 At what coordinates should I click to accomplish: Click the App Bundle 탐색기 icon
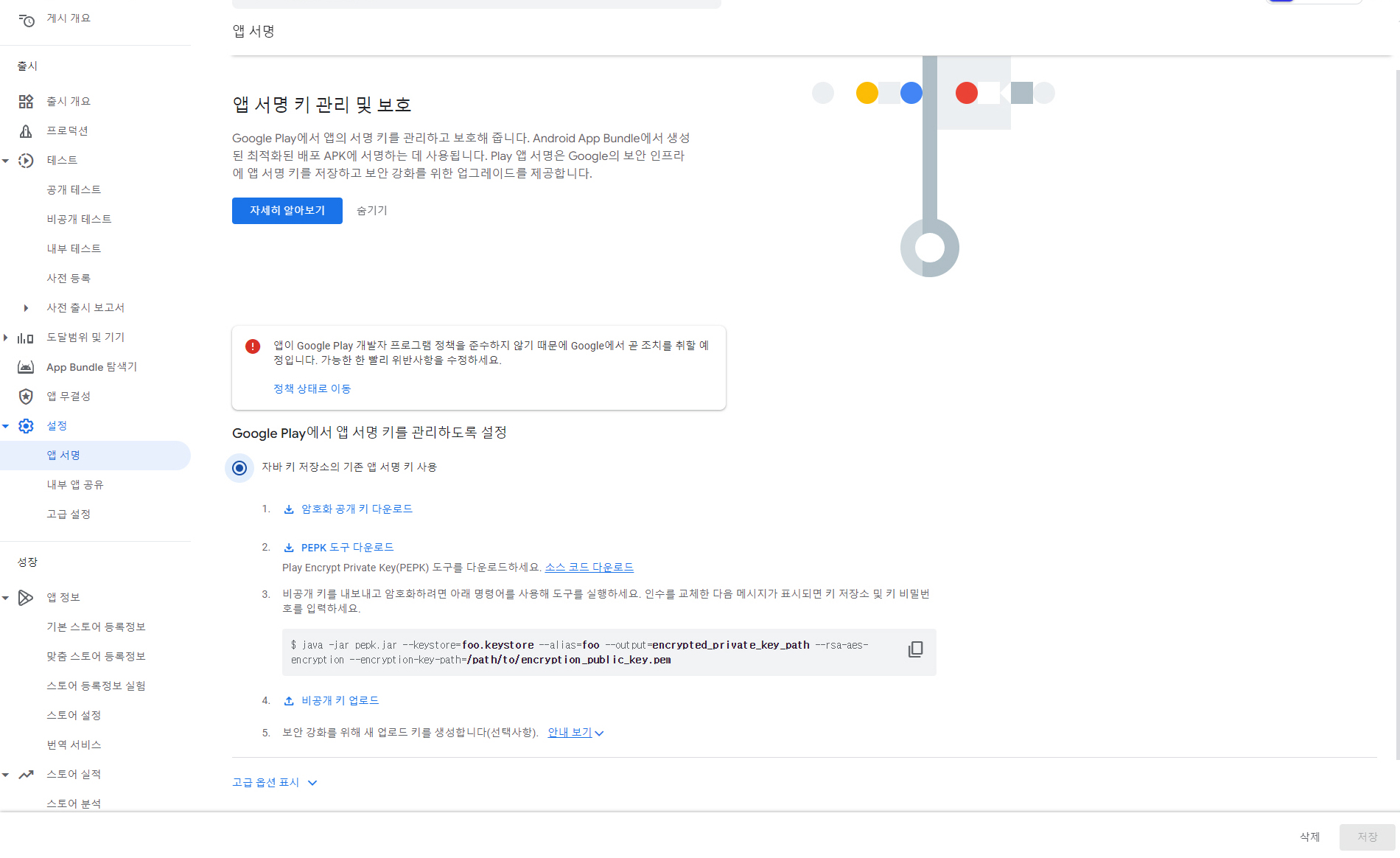(26, 367)
